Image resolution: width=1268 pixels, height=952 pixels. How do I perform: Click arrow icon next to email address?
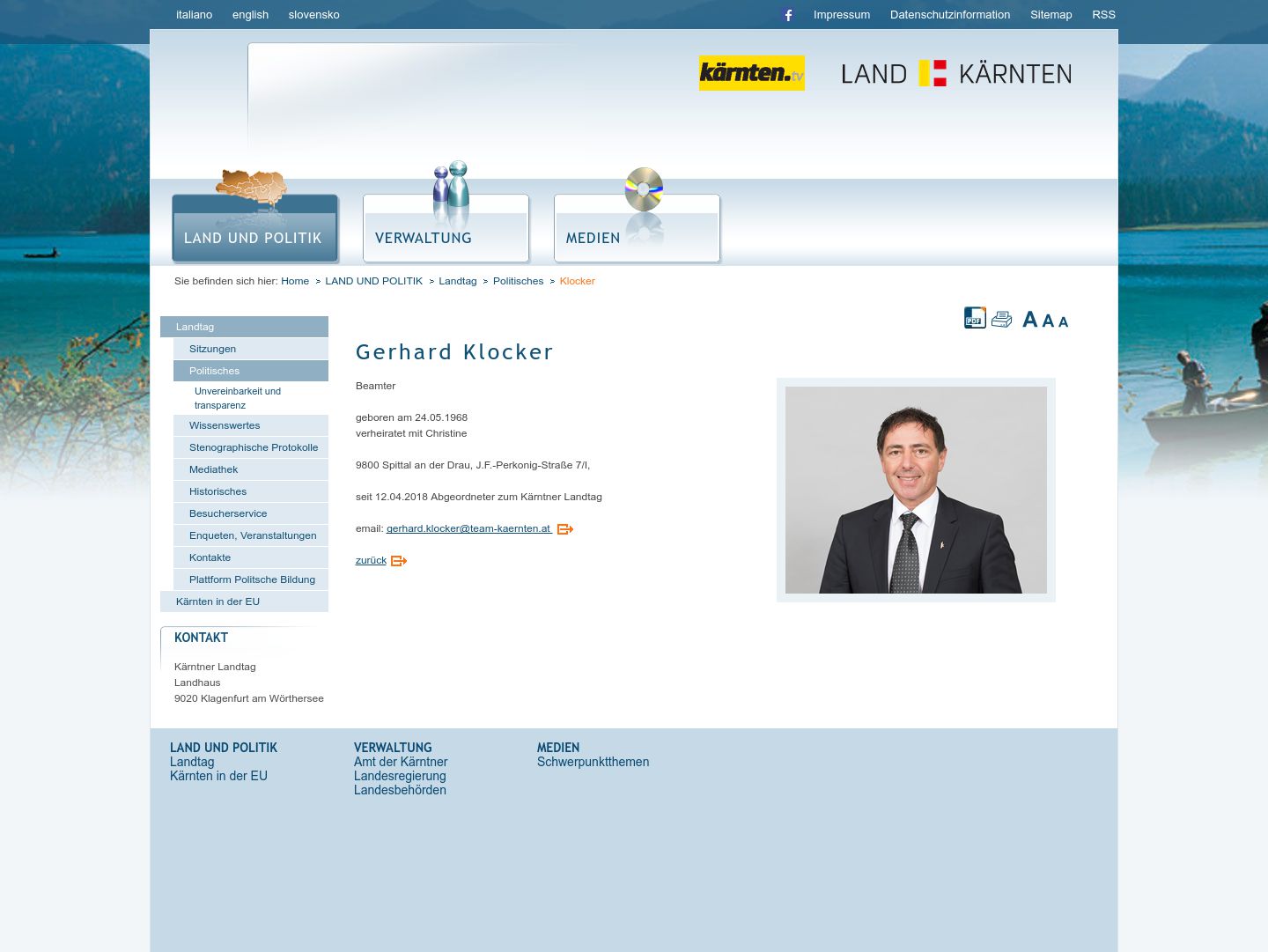565,529
